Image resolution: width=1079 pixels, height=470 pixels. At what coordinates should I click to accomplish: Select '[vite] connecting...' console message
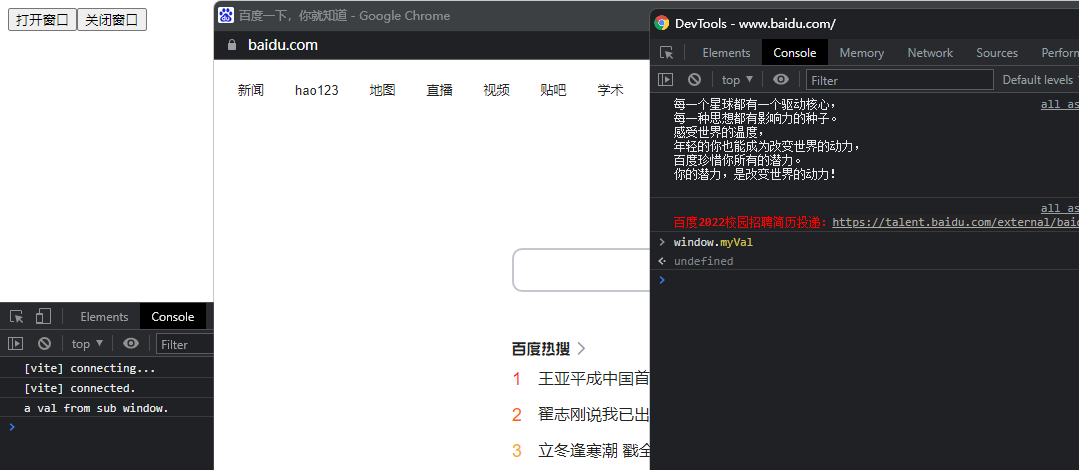[x=89, y=368]
